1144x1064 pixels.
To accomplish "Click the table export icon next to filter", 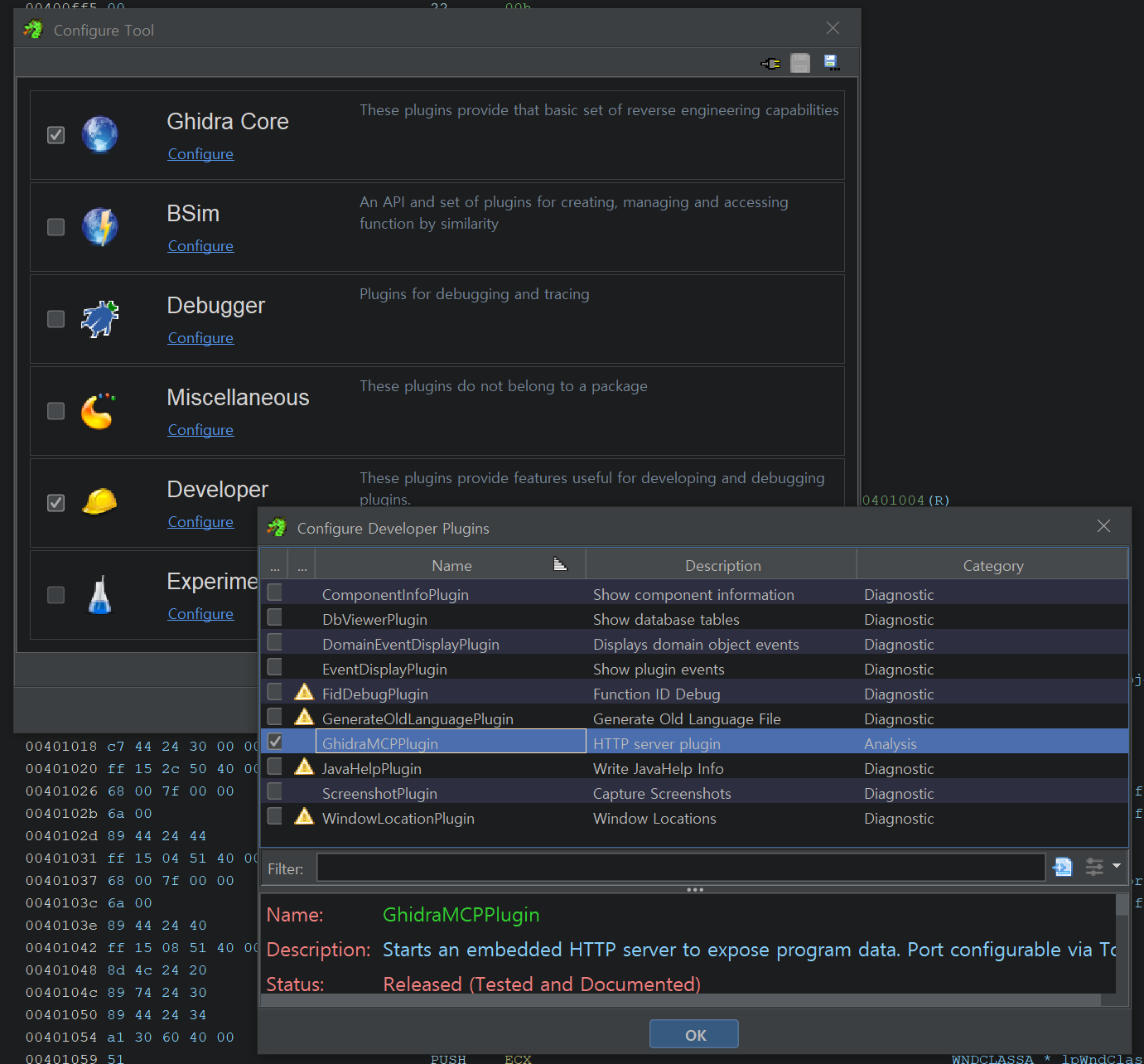I will tap(1063, 867).
